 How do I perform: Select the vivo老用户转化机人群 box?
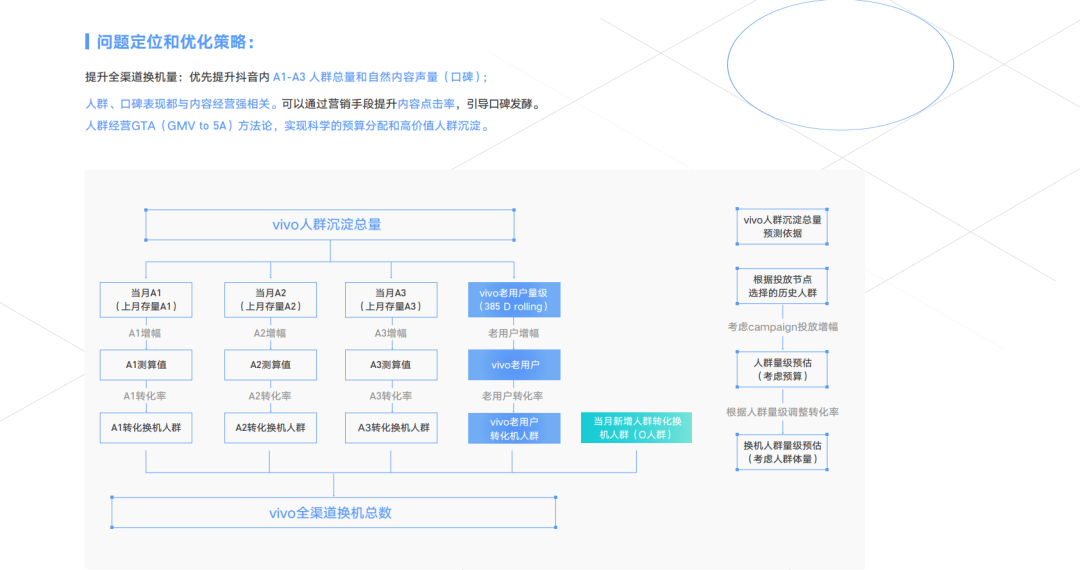(x=514, y=428)
